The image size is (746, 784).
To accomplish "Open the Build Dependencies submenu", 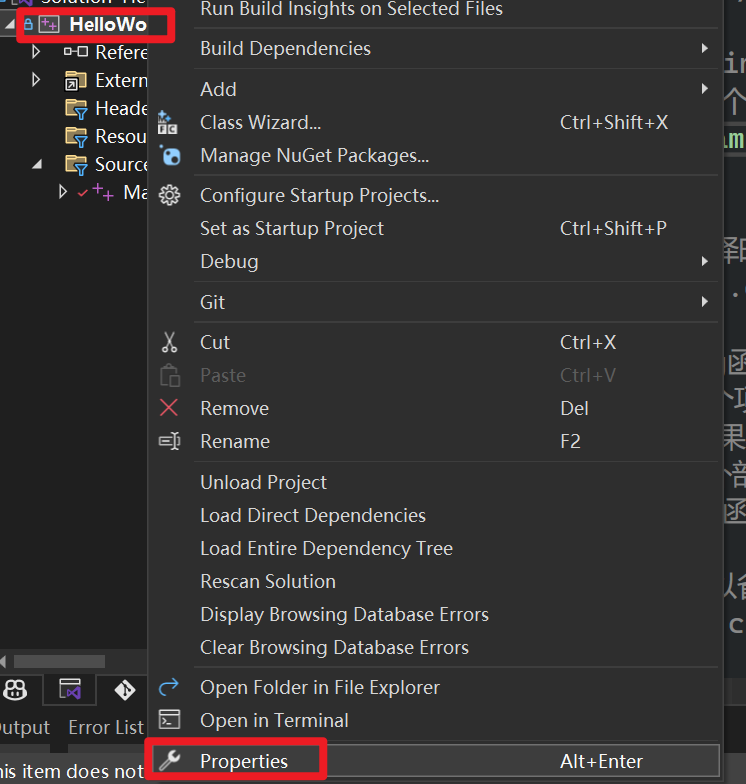I will click(285, 48).
